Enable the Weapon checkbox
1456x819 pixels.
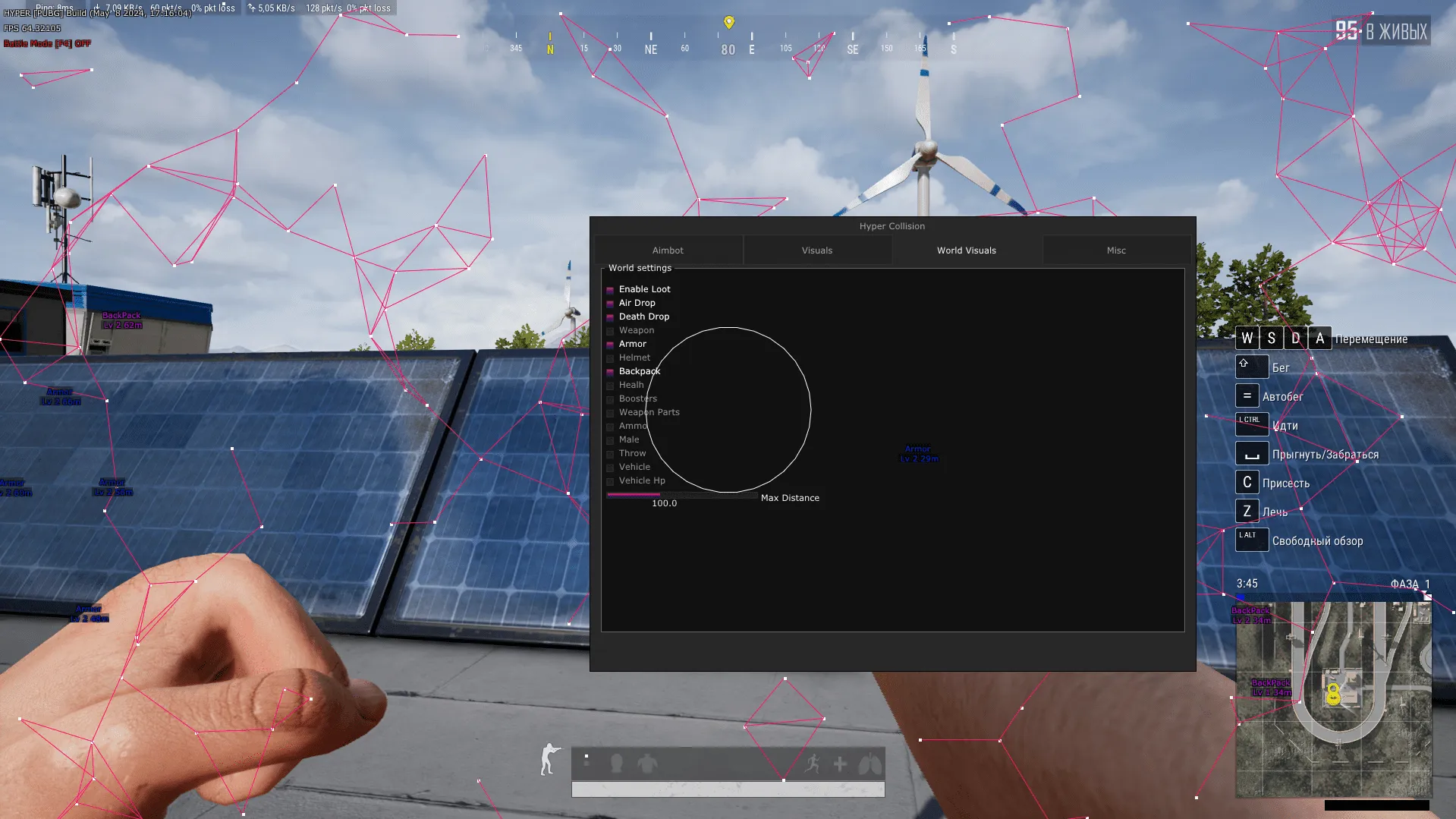pyautogui.click(x=610, y=331)
